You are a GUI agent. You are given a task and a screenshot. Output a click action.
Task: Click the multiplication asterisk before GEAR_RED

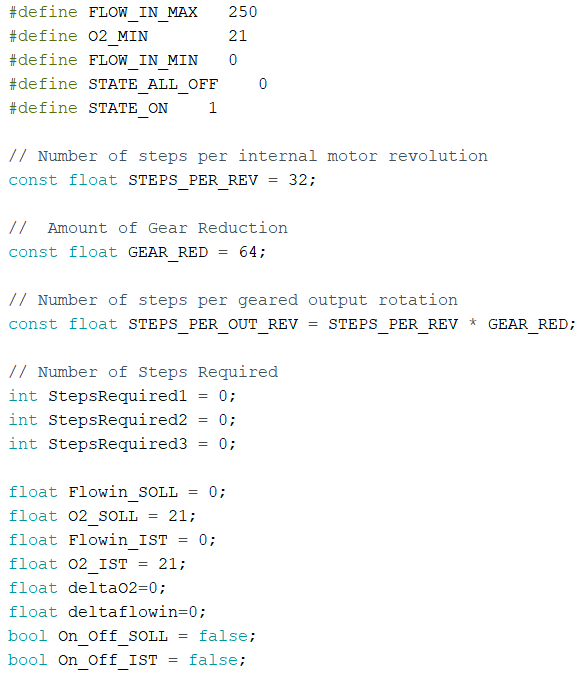point(473,323)
